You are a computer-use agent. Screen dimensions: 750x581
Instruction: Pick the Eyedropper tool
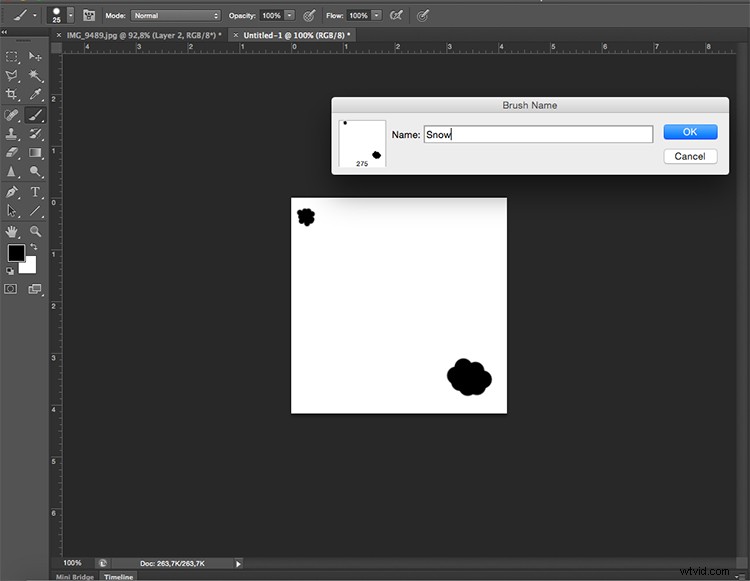35,95
